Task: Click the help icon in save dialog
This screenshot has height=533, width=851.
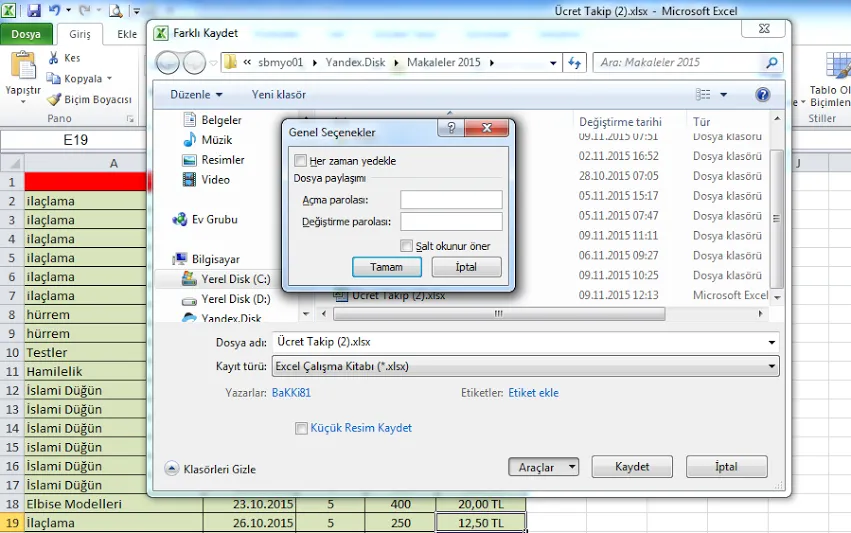Action: (x=763, y=95)
